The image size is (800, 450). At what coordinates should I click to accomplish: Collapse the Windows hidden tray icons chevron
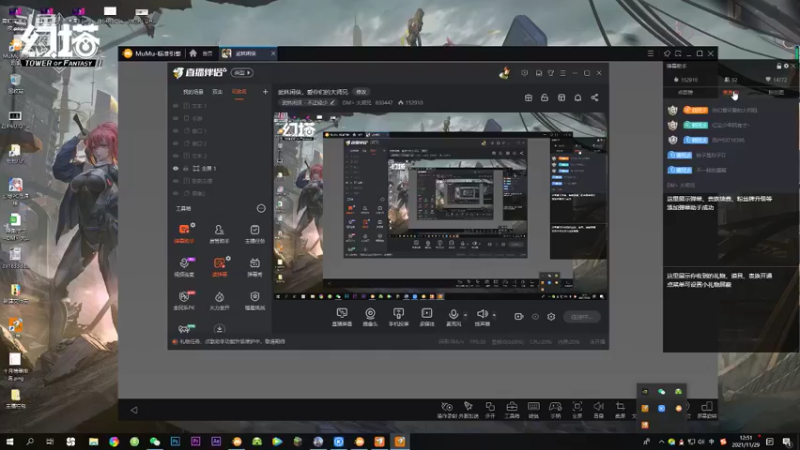pos(661,441)
